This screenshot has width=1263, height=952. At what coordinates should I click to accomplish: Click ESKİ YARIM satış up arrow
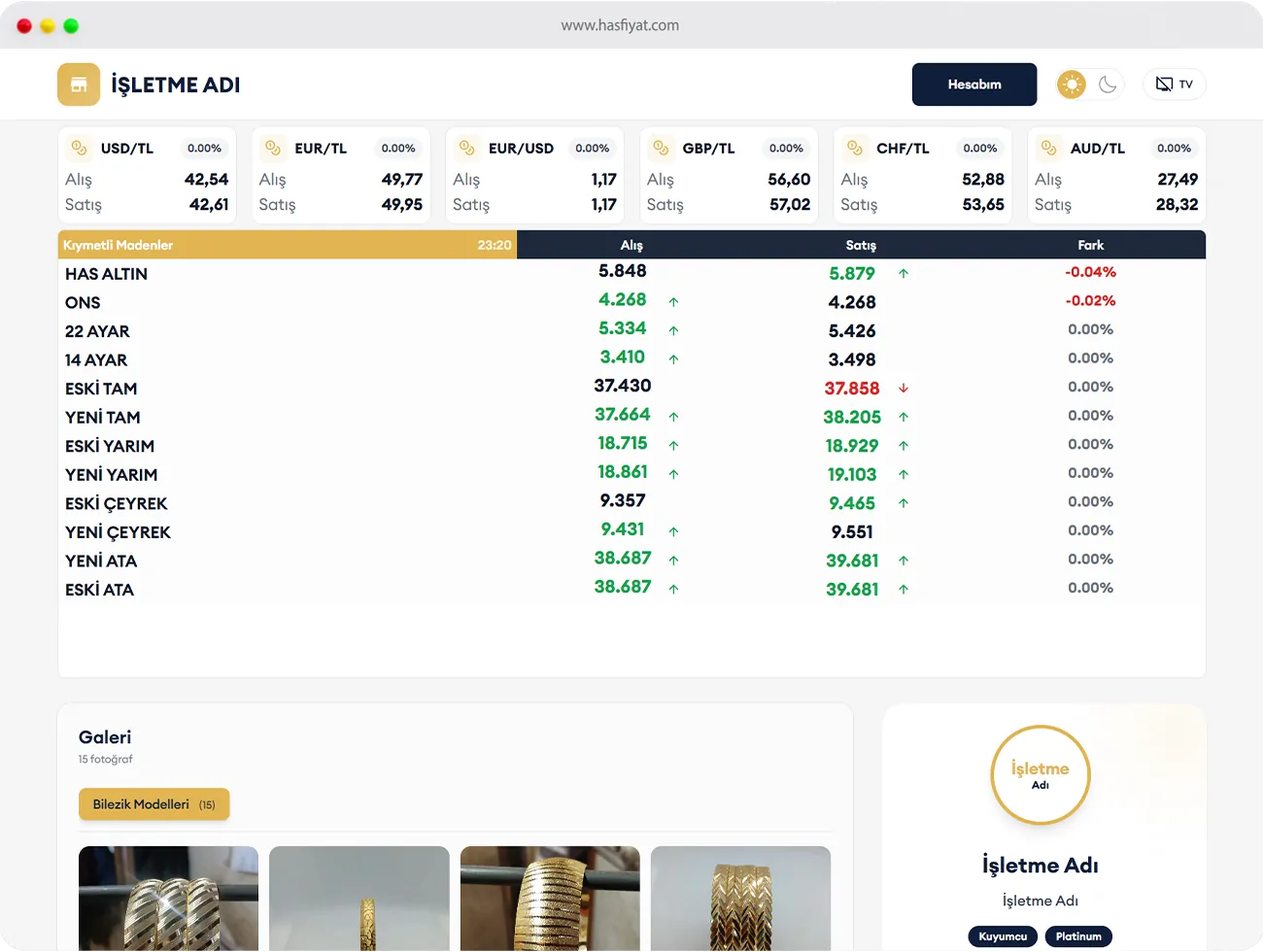point(904,446)
